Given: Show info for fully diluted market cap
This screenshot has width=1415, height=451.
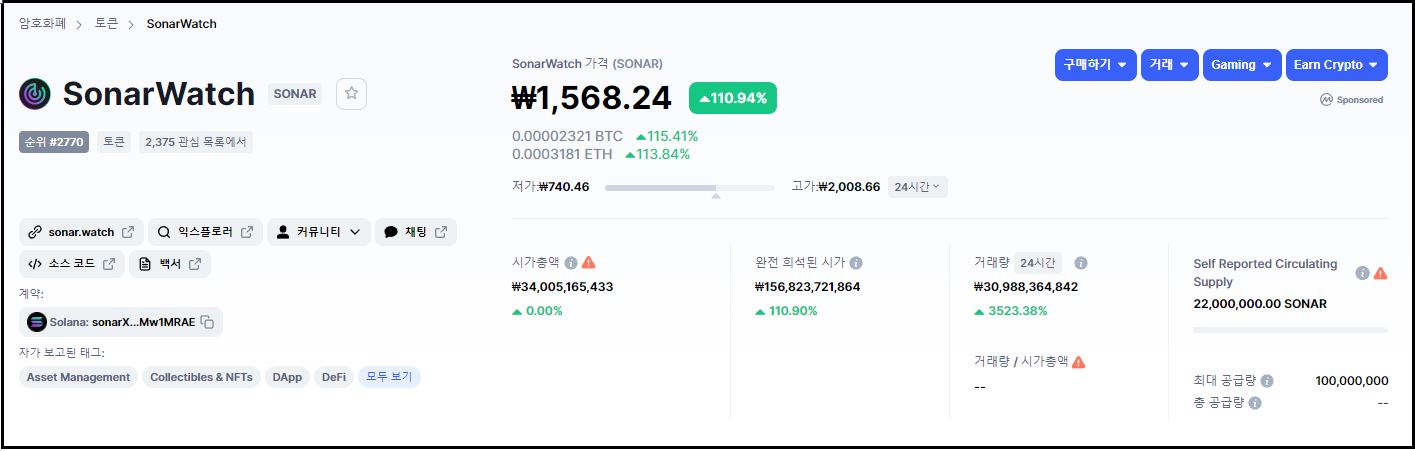Looking at the screenshot, I should (x=856, y=262).
